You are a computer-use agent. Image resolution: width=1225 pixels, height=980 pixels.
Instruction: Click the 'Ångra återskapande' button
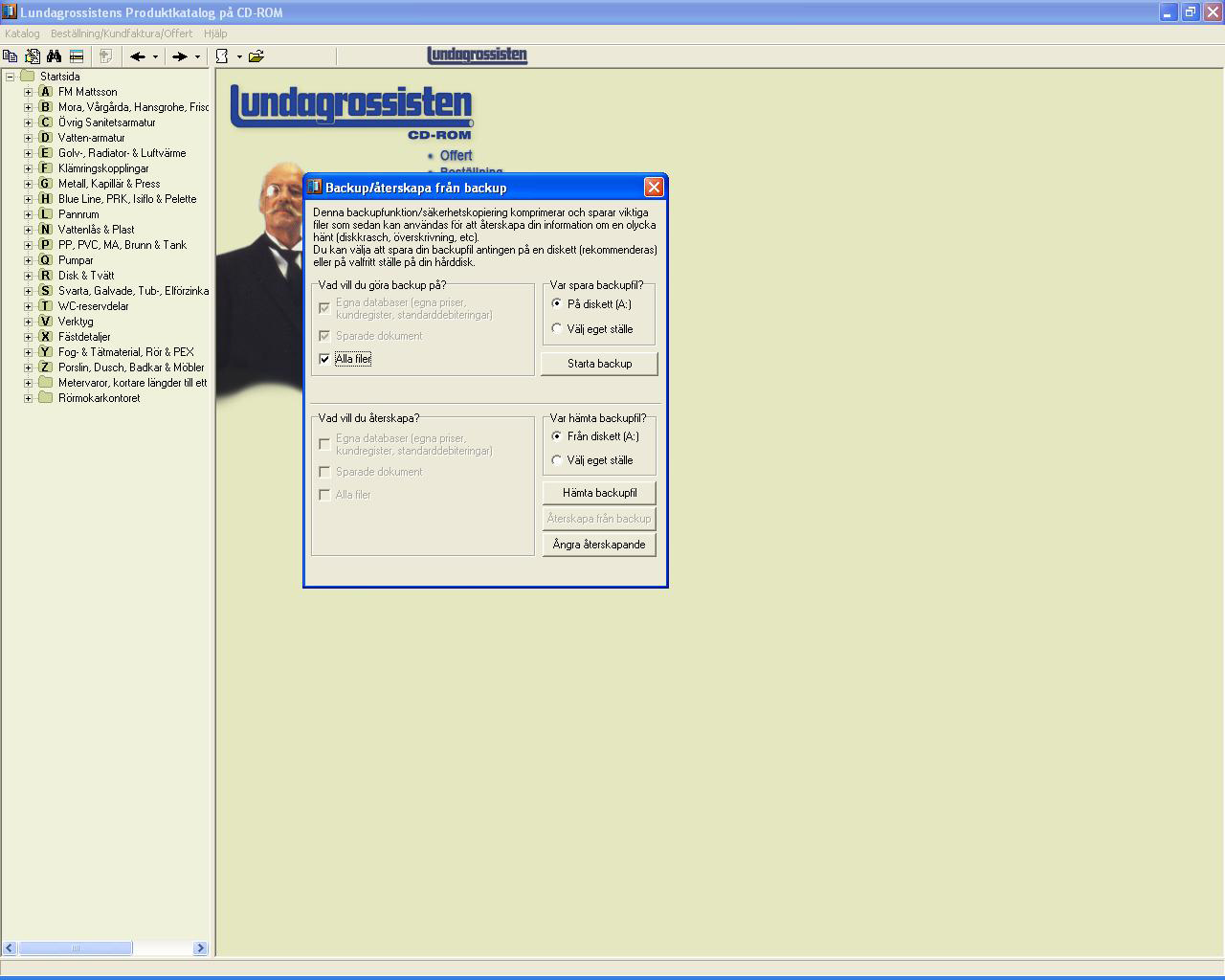(599, 545)
